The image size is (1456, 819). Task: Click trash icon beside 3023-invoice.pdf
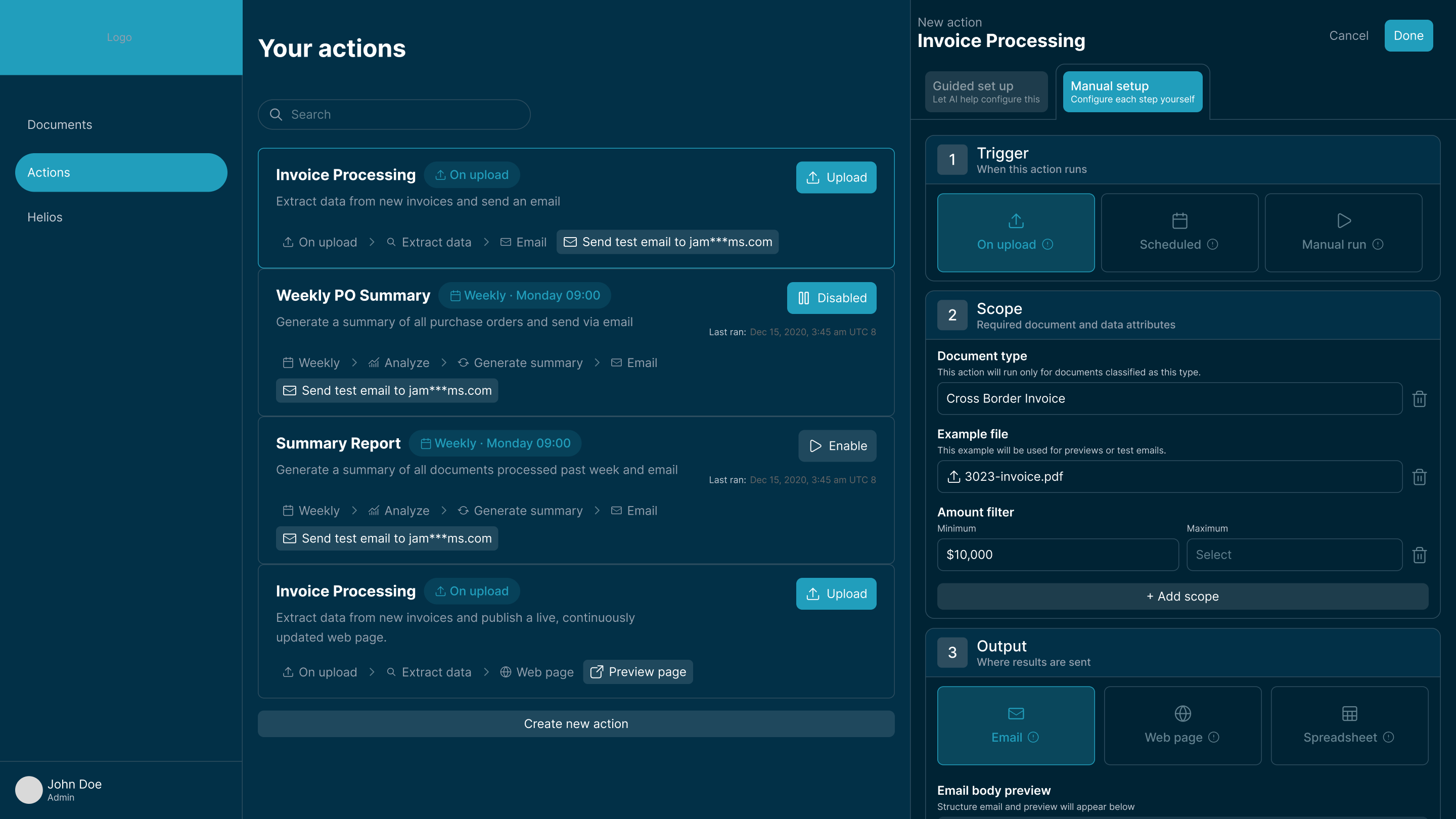coord(1419,477)
